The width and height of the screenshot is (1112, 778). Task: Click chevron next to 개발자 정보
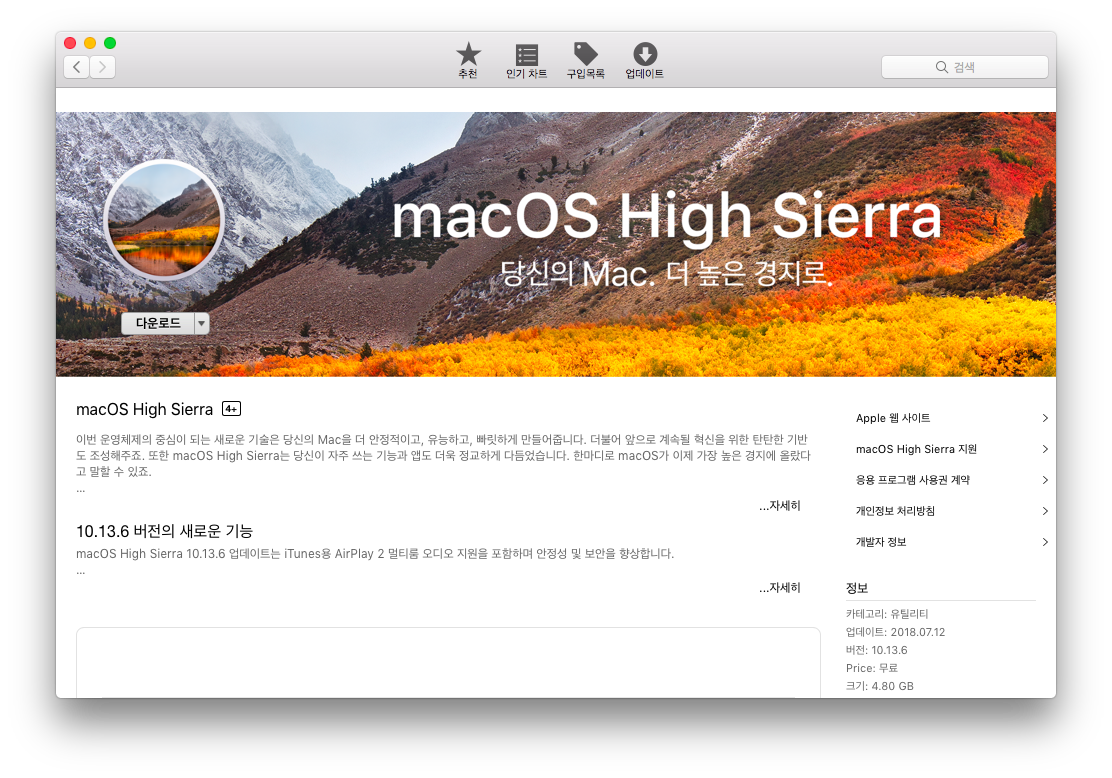coord(1045,542)
